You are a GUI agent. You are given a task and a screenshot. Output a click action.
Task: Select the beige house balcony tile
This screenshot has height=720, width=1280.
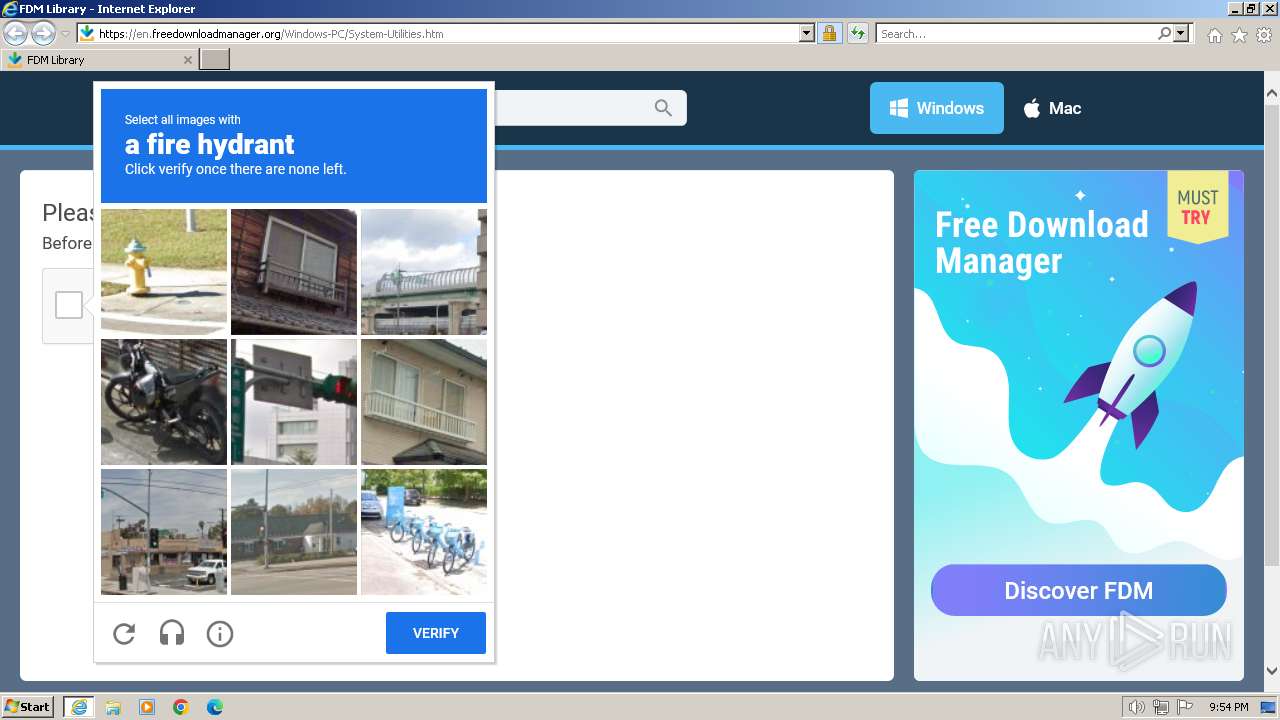tap(424, 401)
